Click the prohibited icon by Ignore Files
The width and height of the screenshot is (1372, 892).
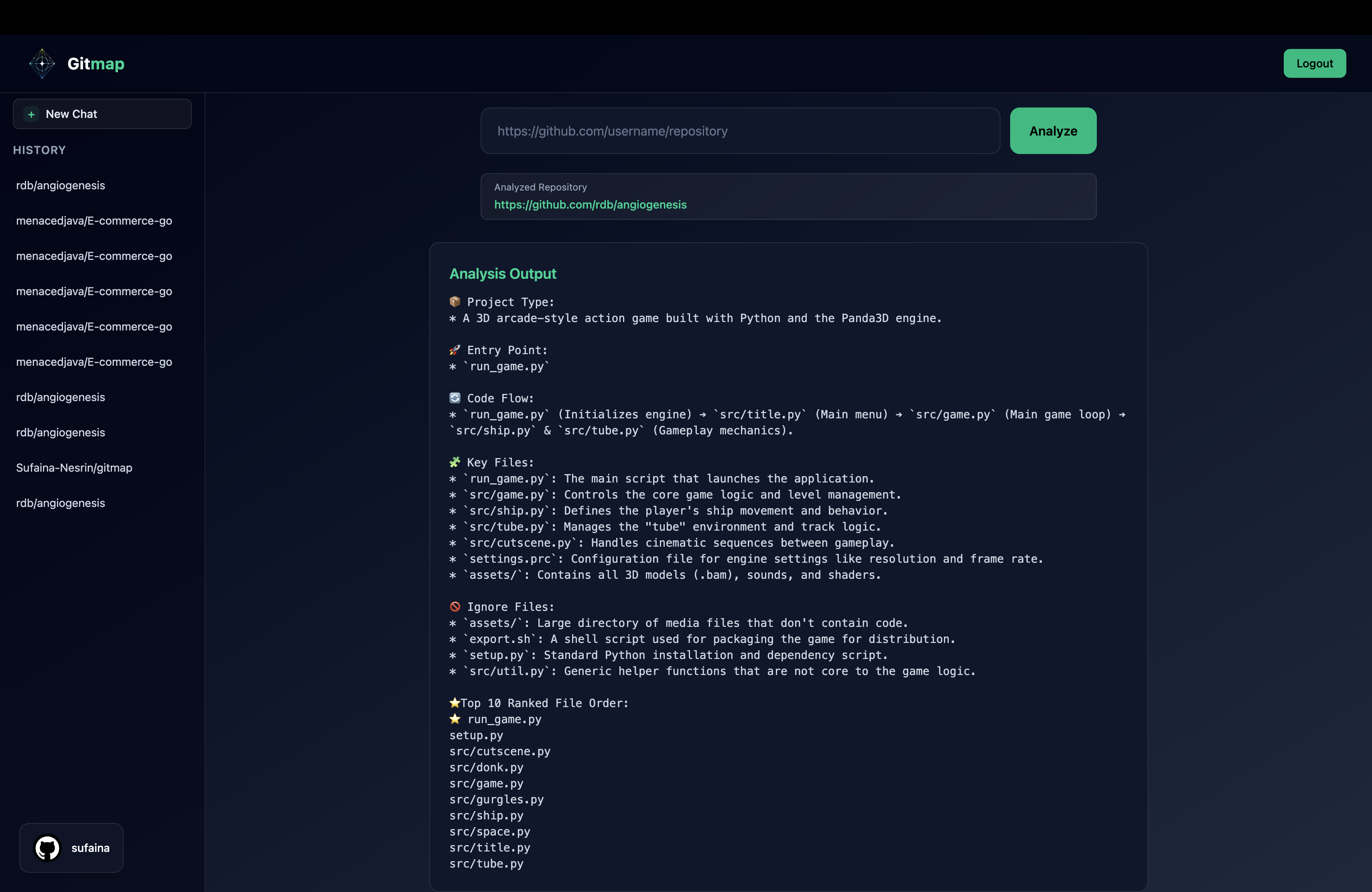455,606
